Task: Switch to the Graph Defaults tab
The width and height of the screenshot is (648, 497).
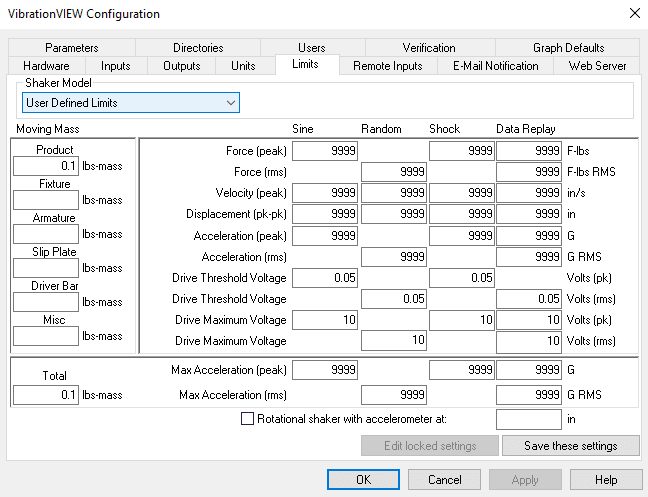Action: click(x=568, y=48)
